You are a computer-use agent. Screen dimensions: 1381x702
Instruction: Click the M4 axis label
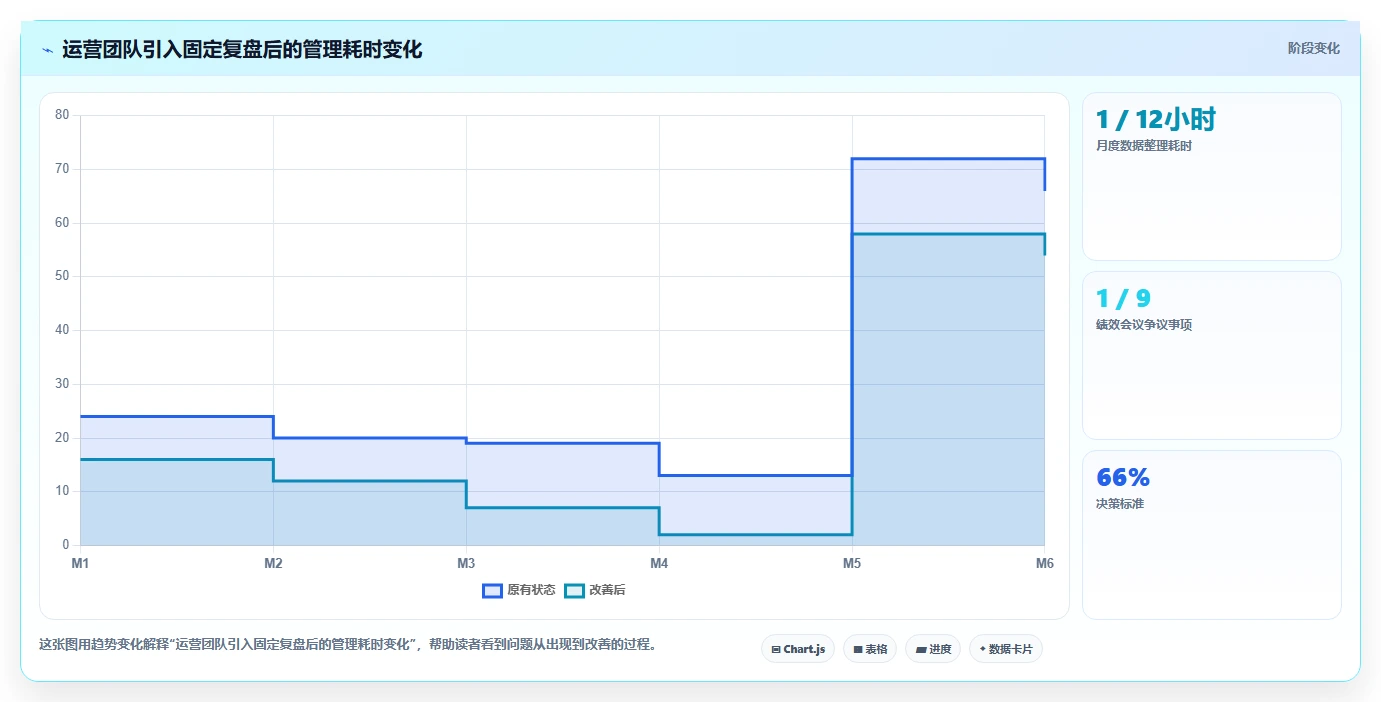pos(659,563)
